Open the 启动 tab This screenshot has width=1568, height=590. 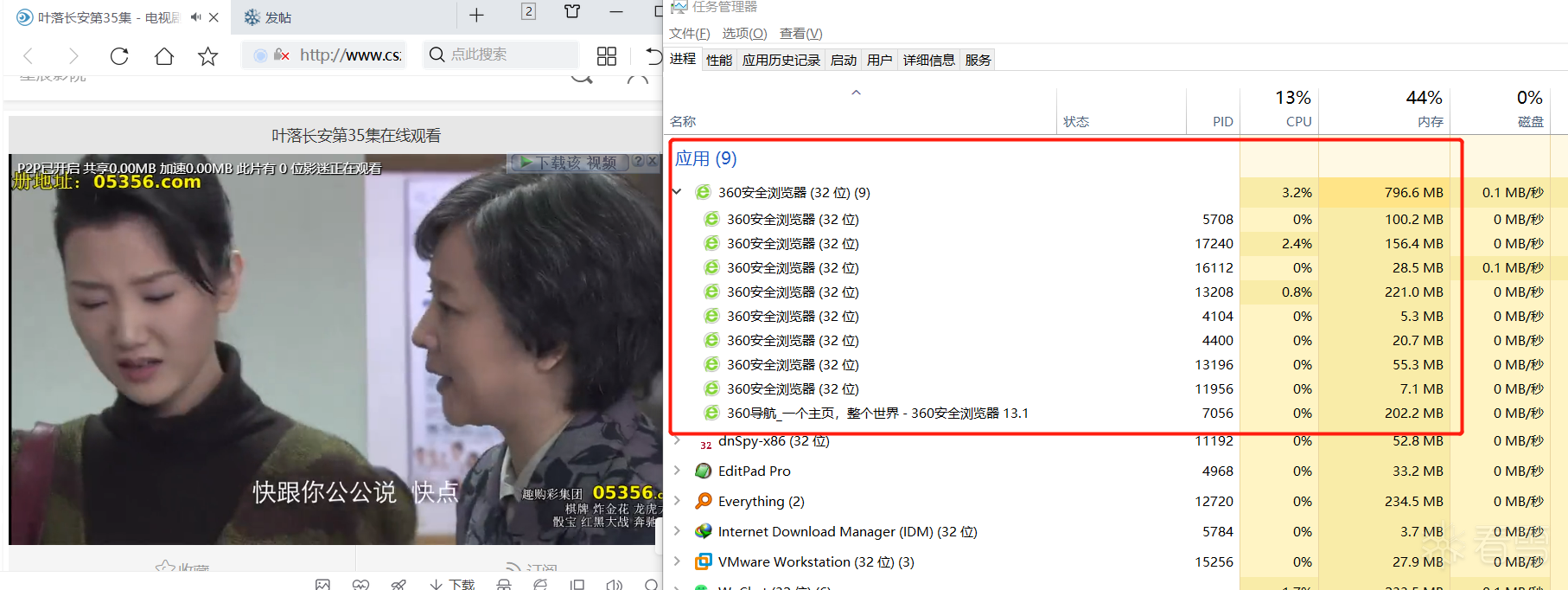coord(844,60)
